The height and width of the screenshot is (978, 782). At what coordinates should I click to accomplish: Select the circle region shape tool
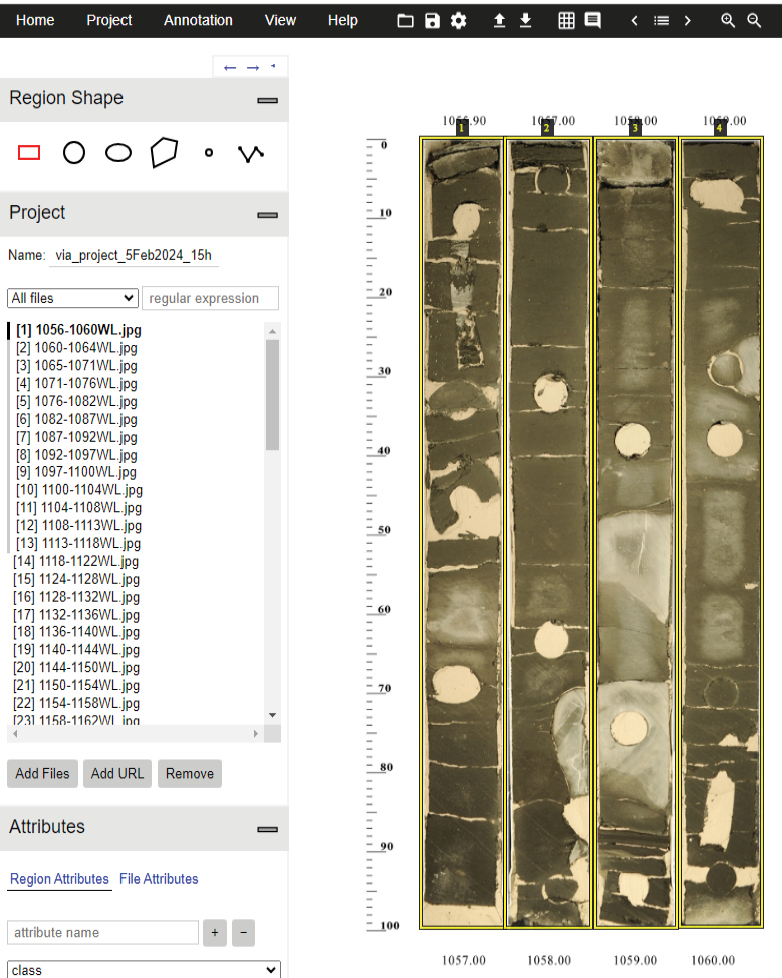point(74,152)
